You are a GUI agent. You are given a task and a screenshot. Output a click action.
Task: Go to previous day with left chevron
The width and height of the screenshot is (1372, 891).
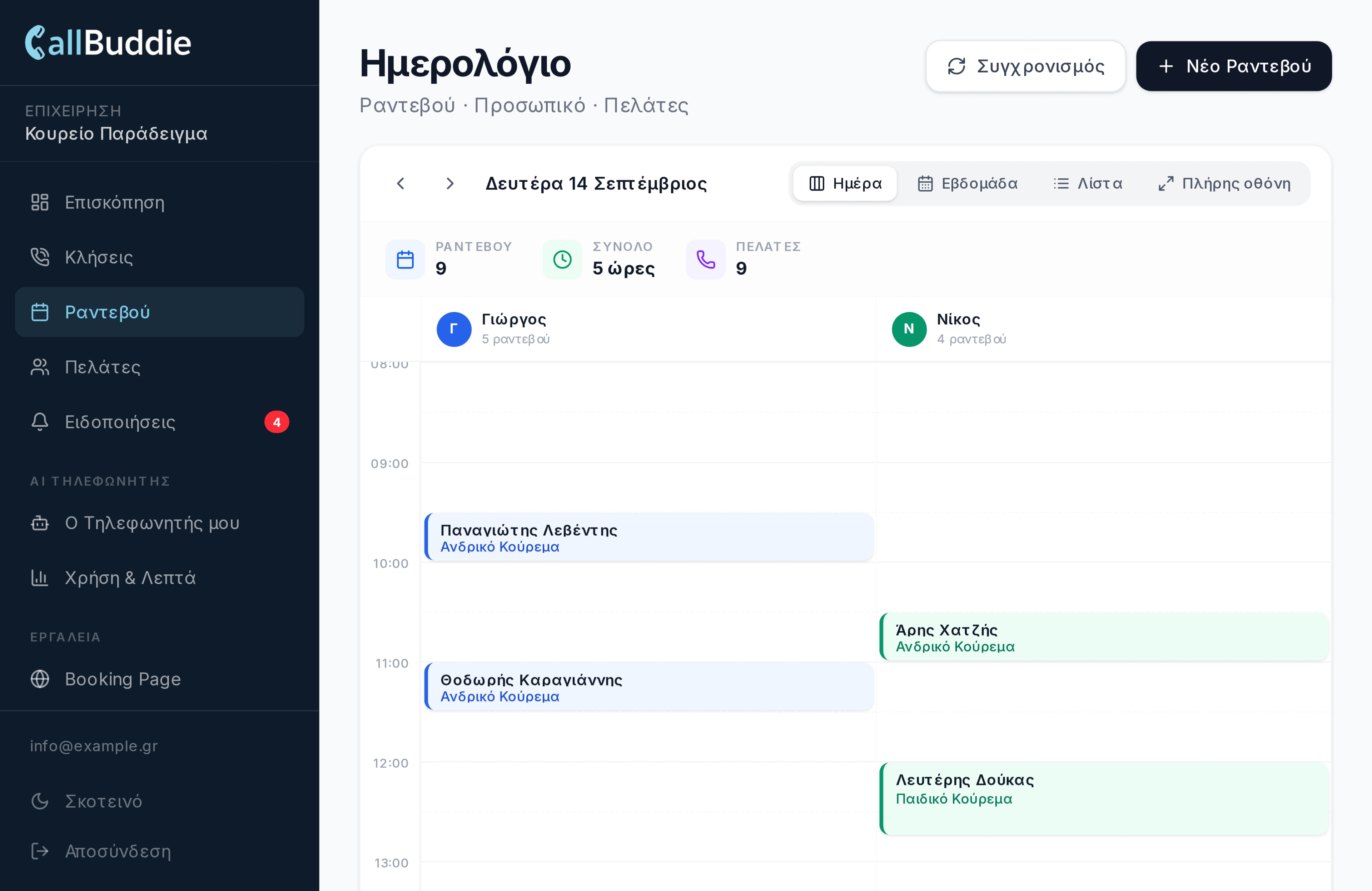(401, 183)
